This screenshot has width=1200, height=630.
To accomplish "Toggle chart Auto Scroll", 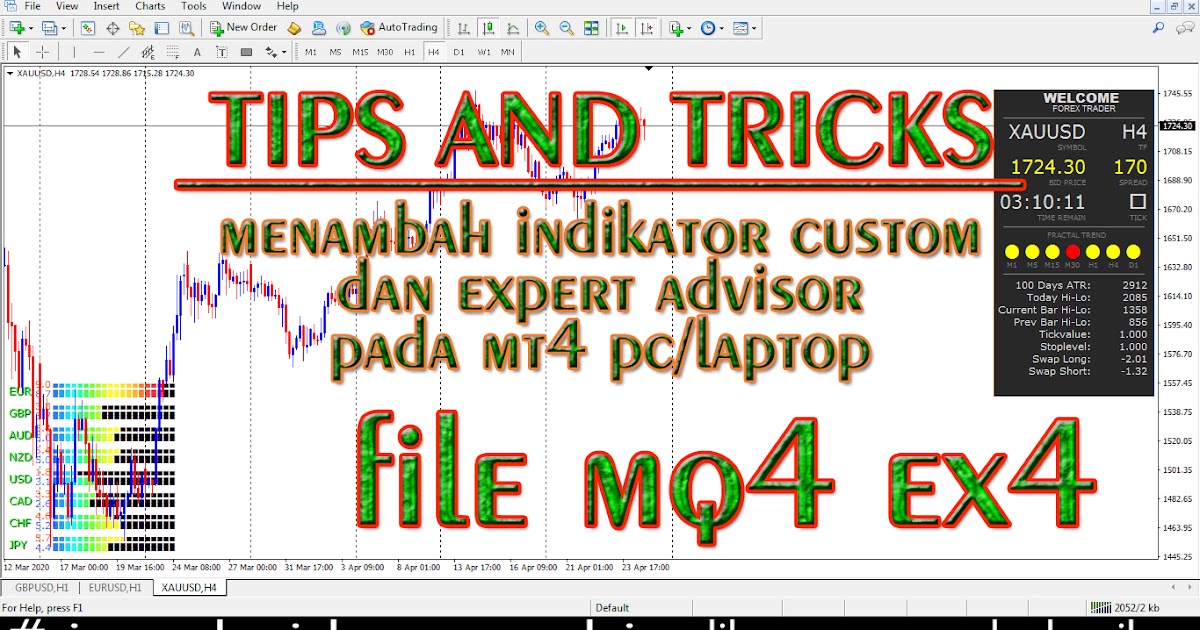I will click(x=621, y=28).
